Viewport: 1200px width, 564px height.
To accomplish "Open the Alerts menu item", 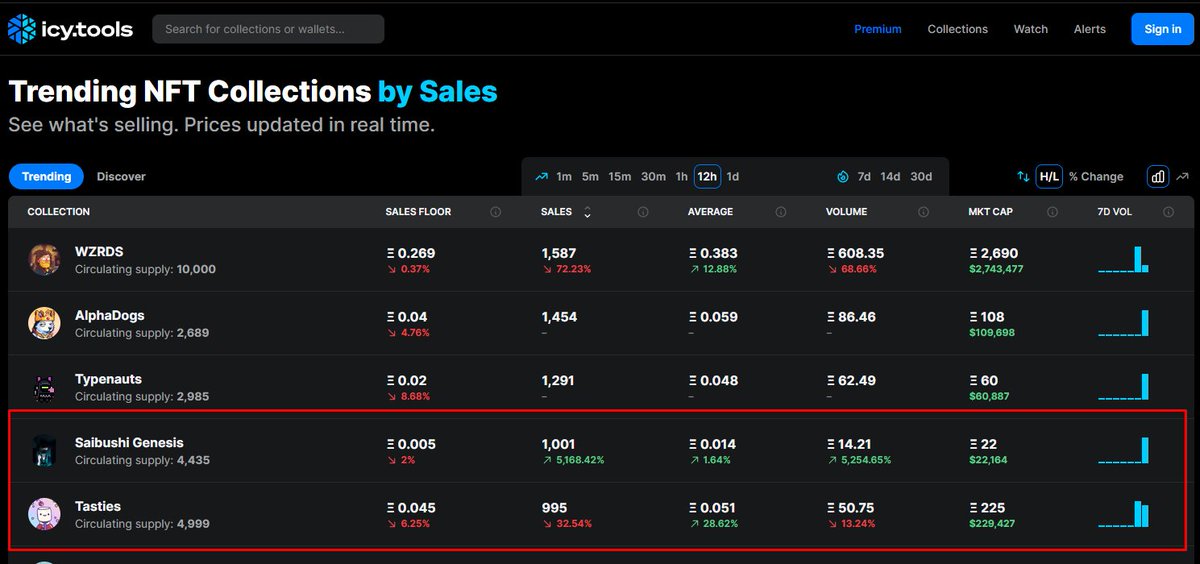I will 1090,29.
